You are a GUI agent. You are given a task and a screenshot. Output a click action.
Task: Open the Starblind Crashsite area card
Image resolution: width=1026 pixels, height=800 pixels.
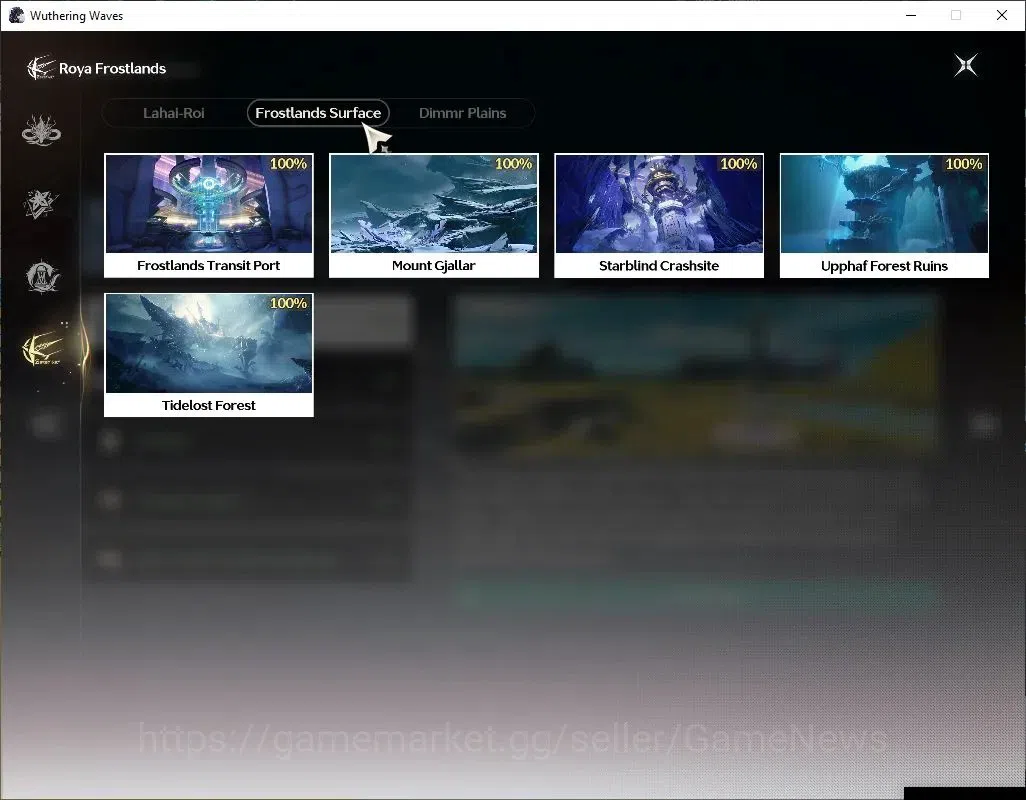pyautogui.click(x=659, y=215)
